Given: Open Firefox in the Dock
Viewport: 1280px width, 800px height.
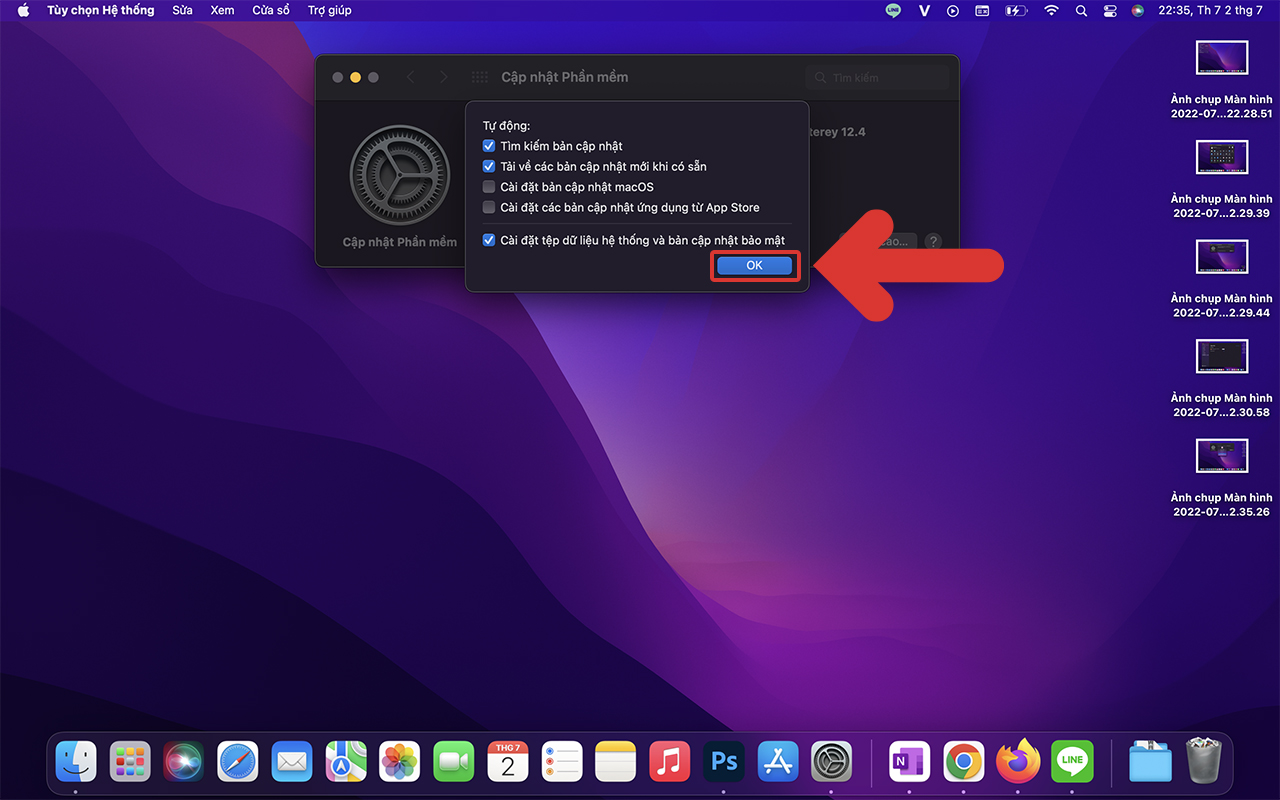Looking at the screenshot, I should pos(1018,761).
